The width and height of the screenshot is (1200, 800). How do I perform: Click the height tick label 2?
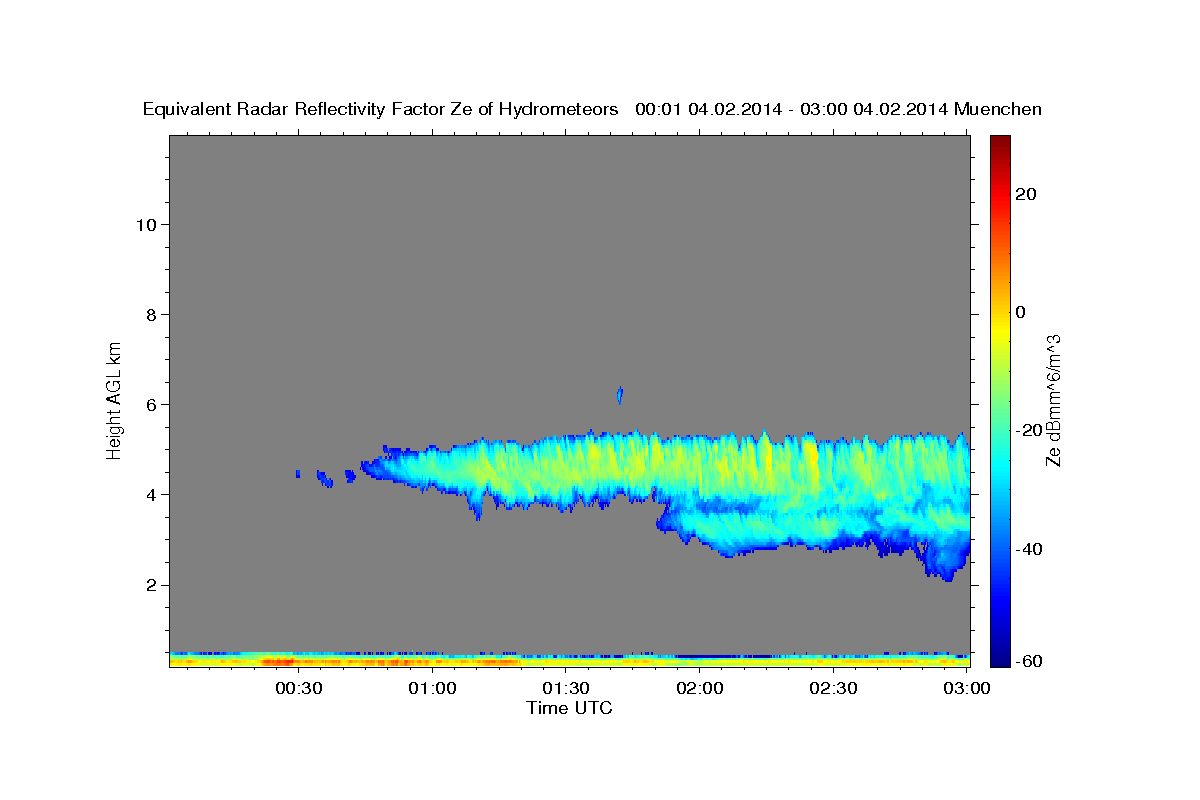pos(152,584)
